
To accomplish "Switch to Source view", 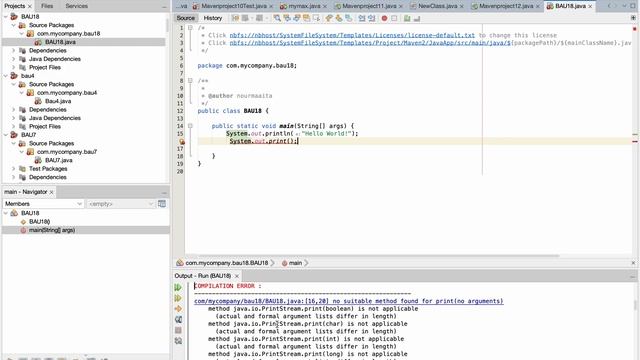I will (186, 18).
